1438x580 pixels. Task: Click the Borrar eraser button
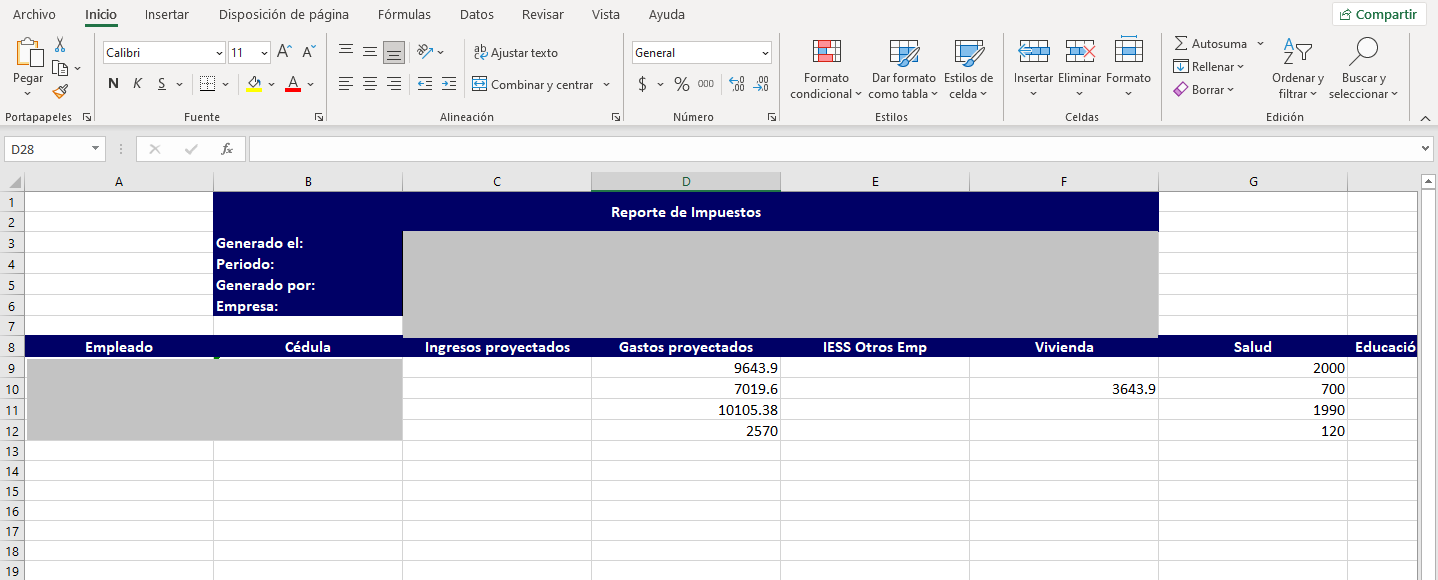[1204, 90]
